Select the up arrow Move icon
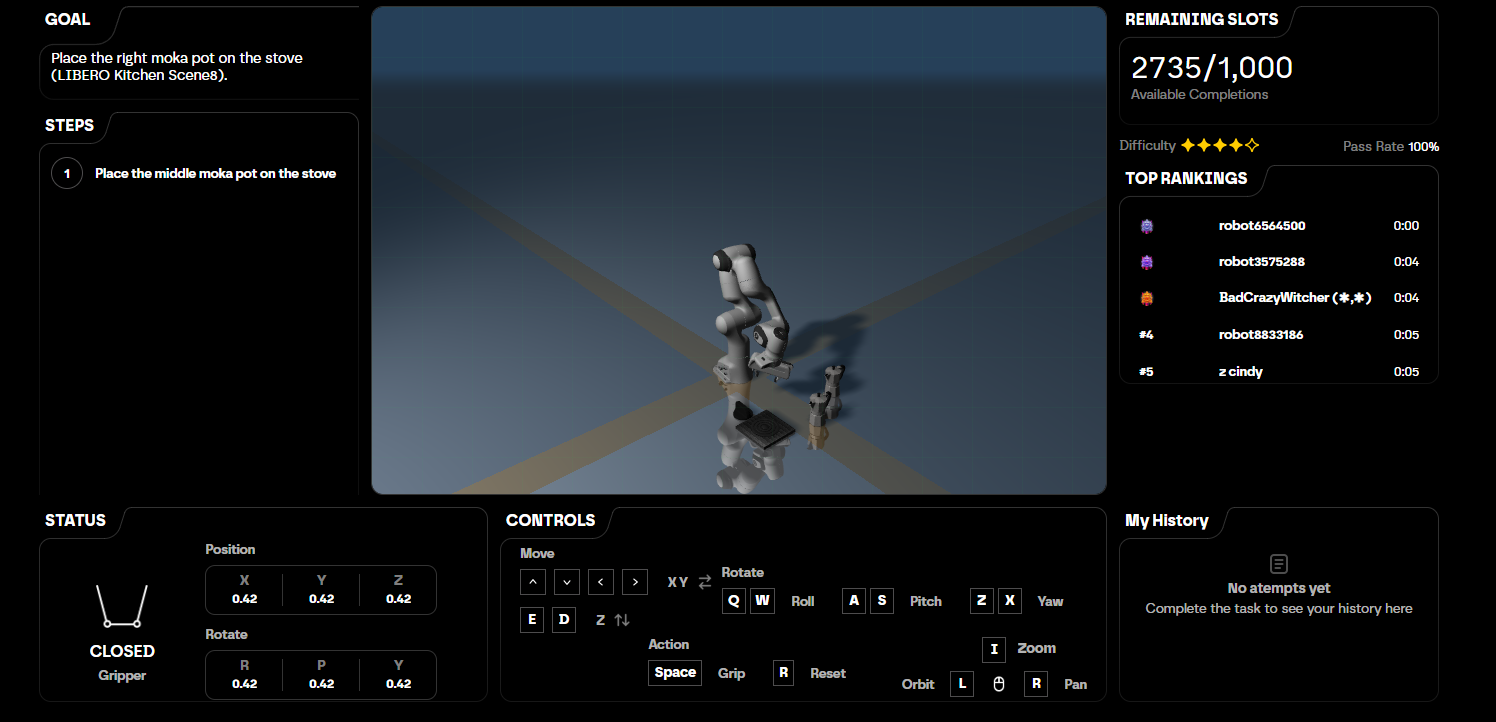This screenshot has height=722, width=1496. pos(533,581)
